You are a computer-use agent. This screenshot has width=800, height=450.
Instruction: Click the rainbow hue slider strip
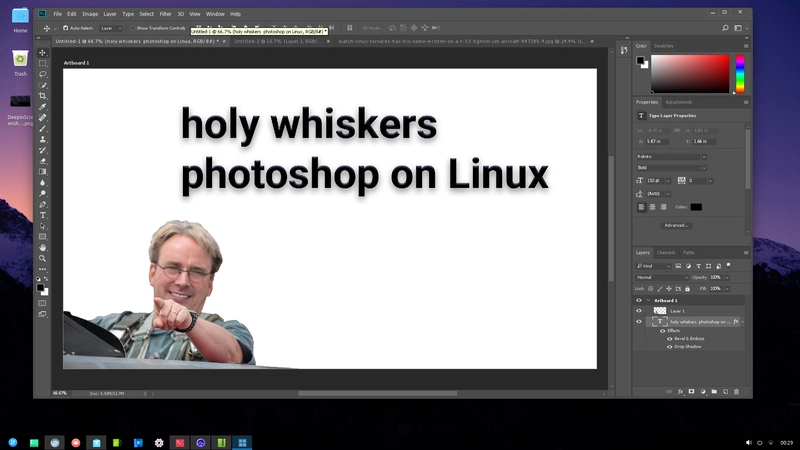[x=740, y=74]
